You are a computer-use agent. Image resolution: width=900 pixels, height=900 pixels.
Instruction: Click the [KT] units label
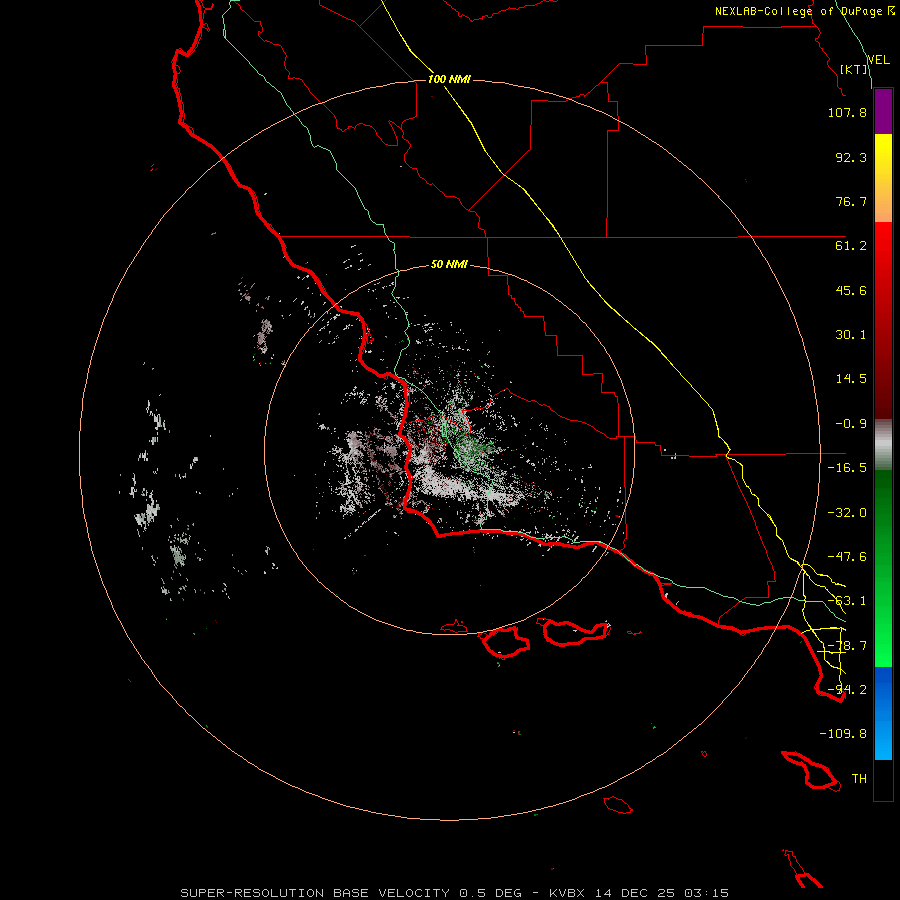point(854,69)
